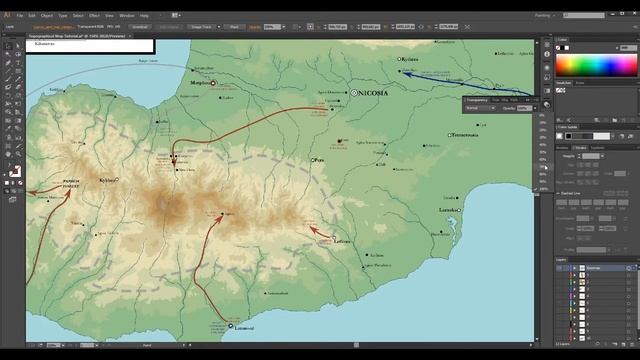Select the Width tool
This screenshot has height=360, width=640.
(x=8, y=103)
